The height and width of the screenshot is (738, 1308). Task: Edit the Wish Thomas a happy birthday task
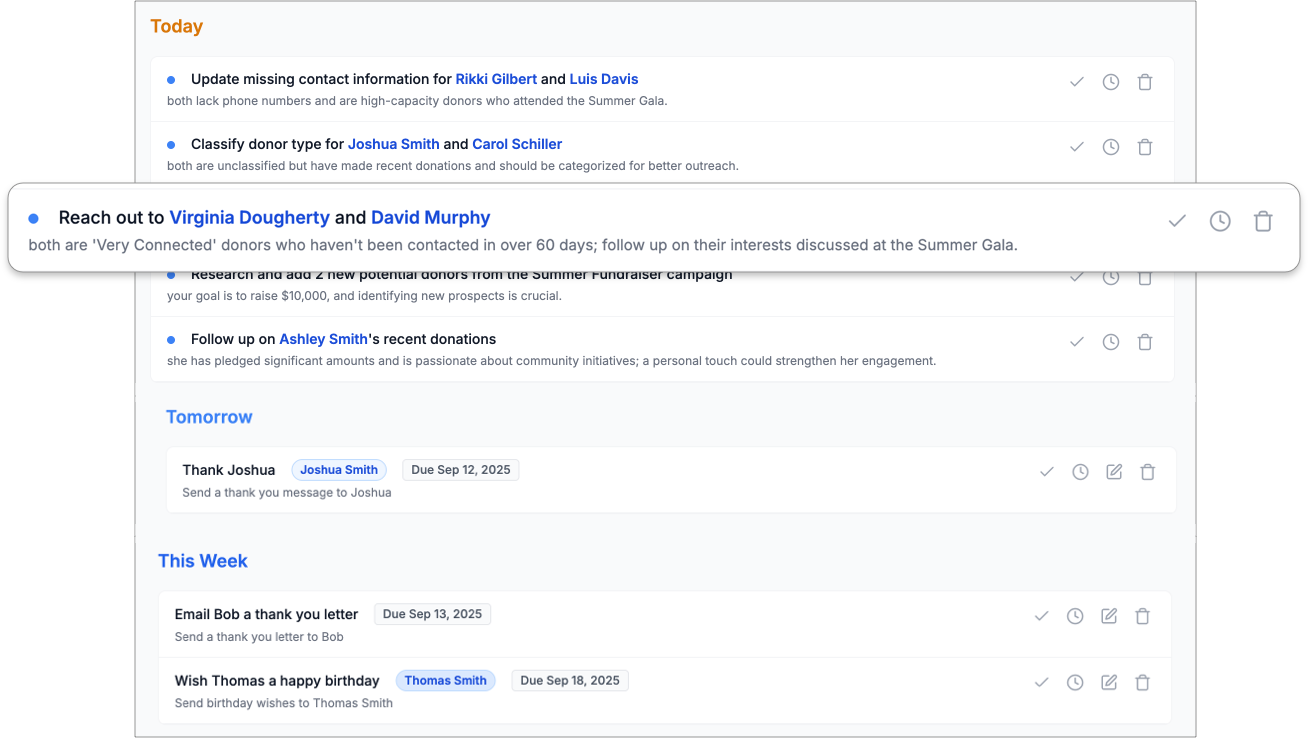(x=1109, y=682)
